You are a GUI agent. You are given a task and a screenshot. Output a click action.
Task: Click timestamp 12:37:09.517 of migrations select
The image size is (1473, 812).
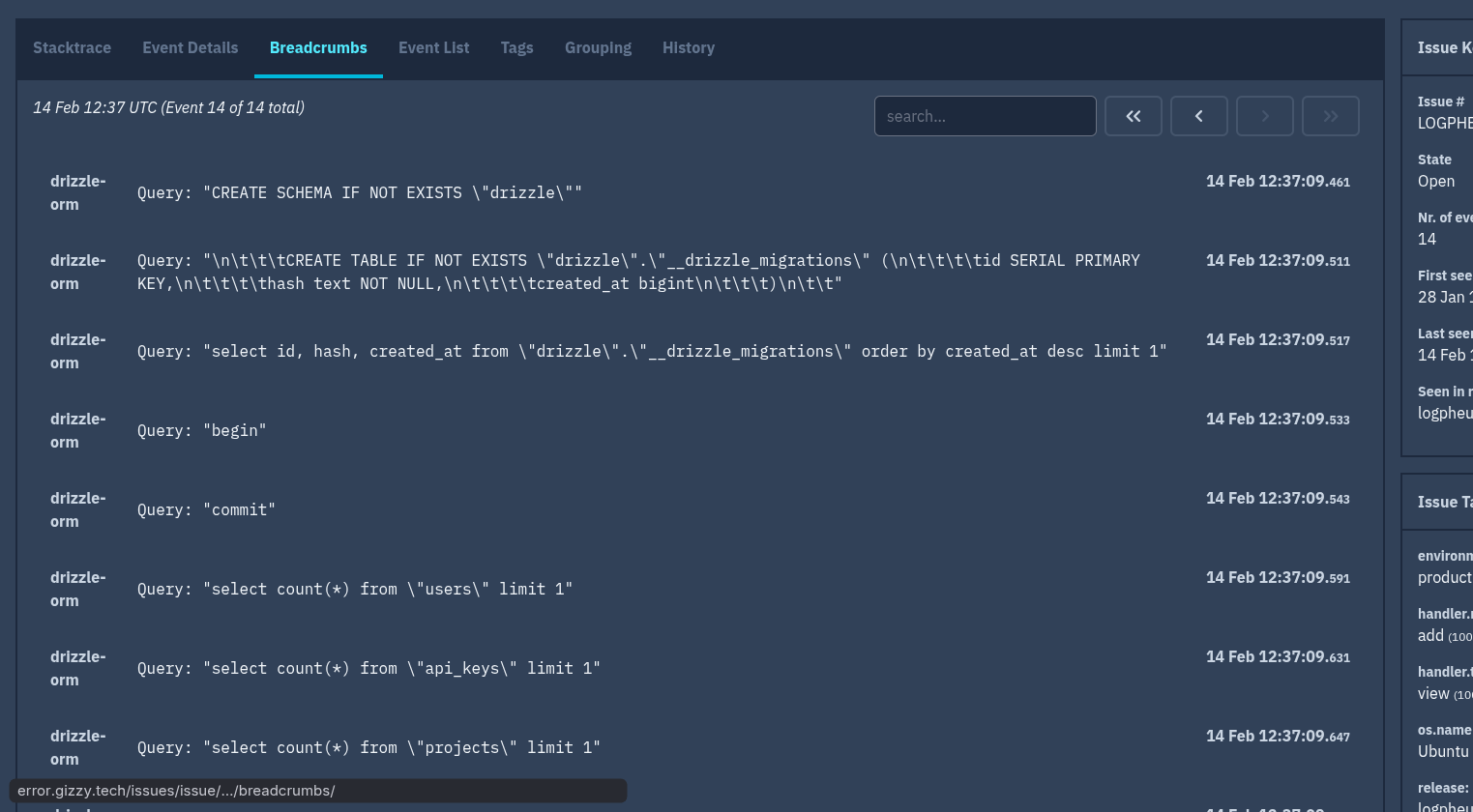pos(1277,340)
